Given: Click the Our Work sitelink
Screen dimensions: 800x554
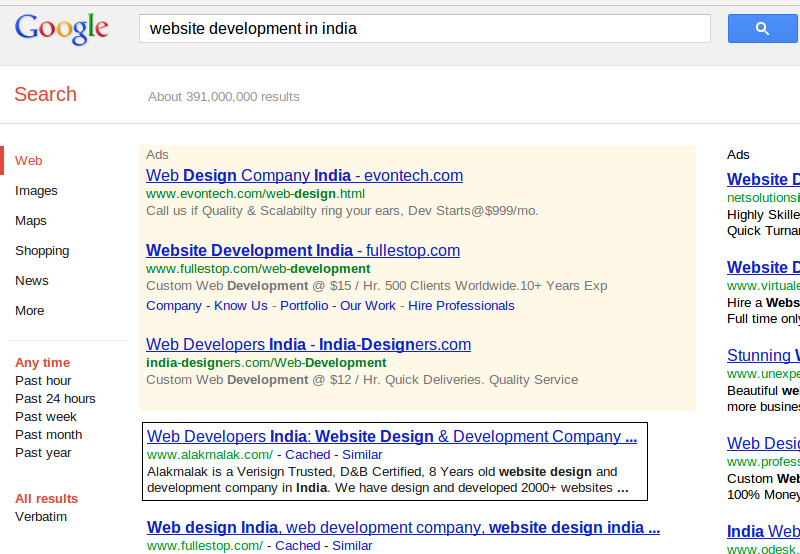Looking at the screenshot, I should 368,306.
